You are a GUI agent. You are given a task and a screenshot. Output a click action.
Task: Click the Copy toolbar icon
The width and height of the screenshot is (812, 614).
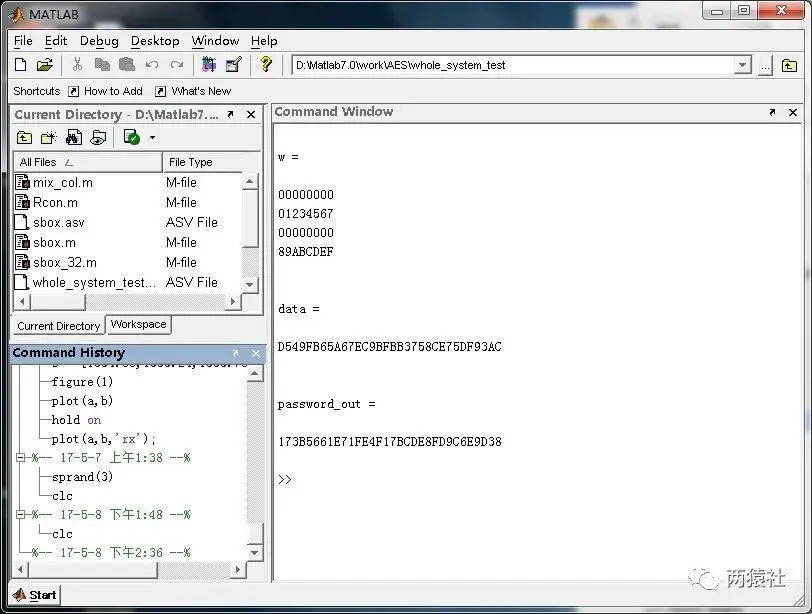(x=102, y=65)
